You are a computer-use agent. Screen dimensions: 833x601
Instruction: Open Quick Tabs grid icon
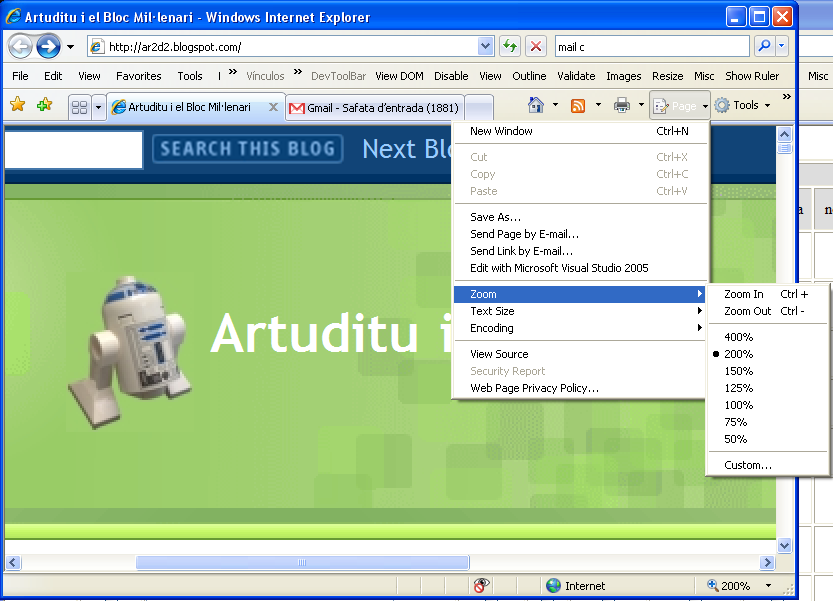point(80,107)
